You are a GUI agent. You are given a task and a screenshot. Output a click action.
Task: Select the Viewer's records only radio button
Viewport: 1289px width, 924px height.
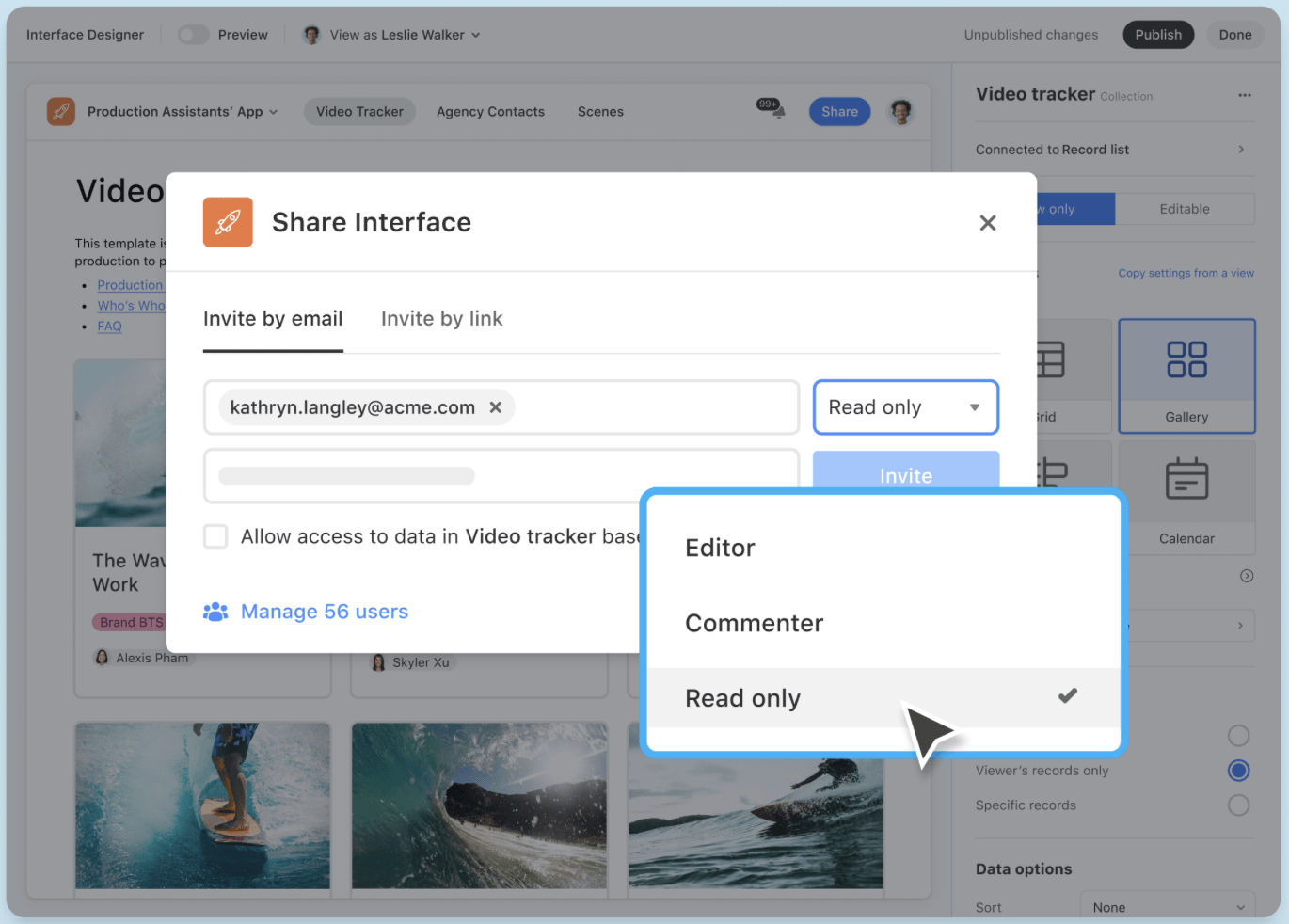[x=1239, y=771]
